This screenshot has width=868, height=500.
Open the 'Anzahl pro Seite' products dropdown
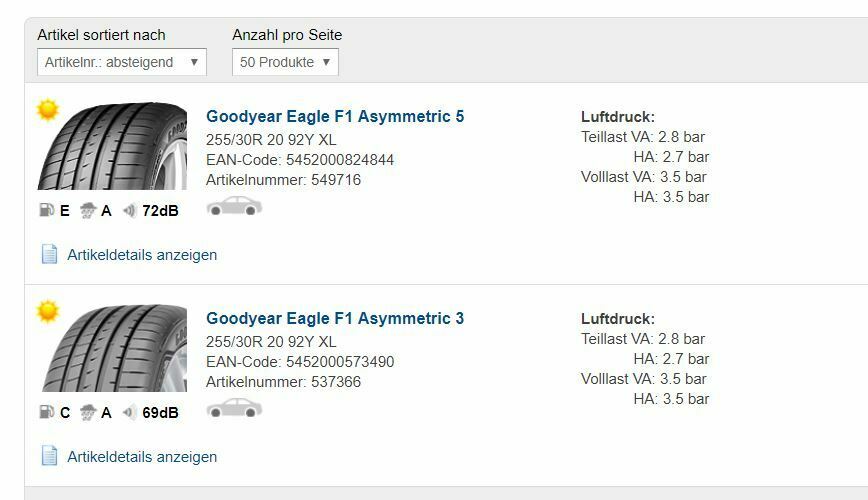(285, 62)
